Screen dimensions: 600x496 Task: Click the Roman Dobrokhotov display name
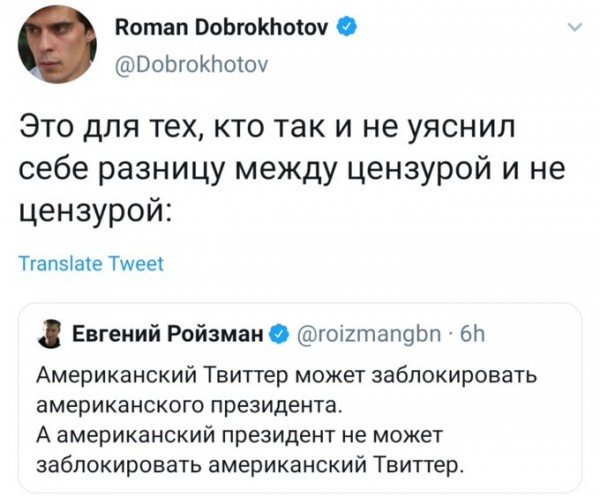(x=222, y=27)
